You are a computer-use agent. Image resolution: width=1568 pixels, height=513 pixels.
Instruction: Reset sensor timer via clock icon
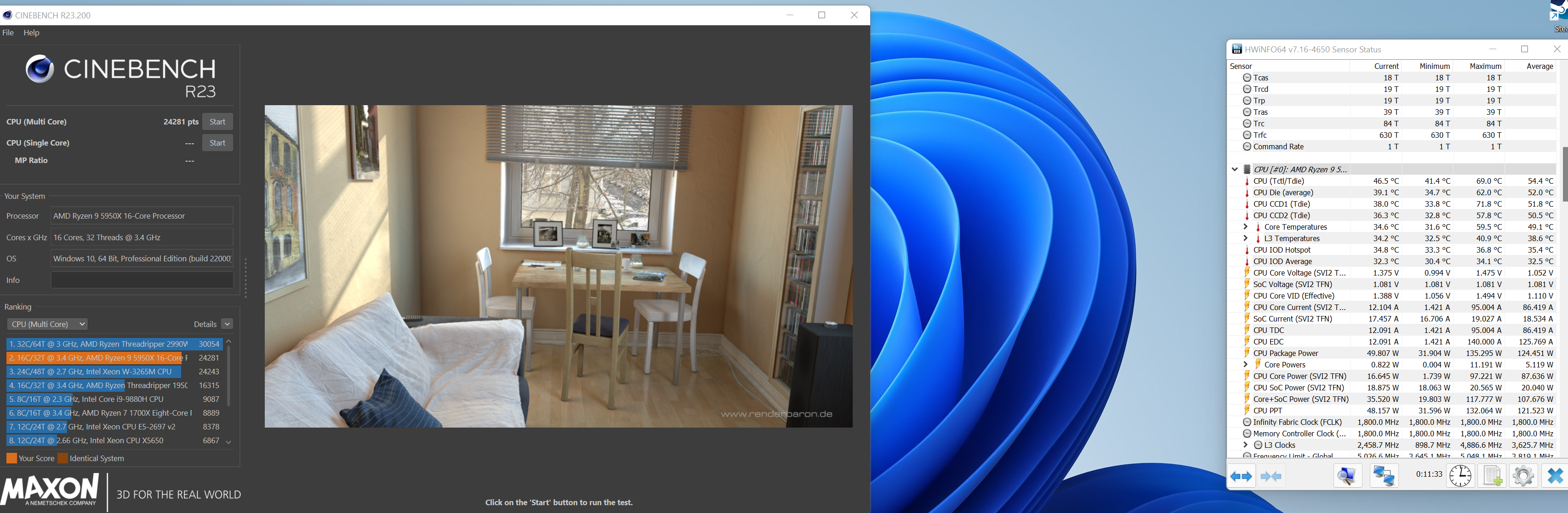click(1460, 476)
